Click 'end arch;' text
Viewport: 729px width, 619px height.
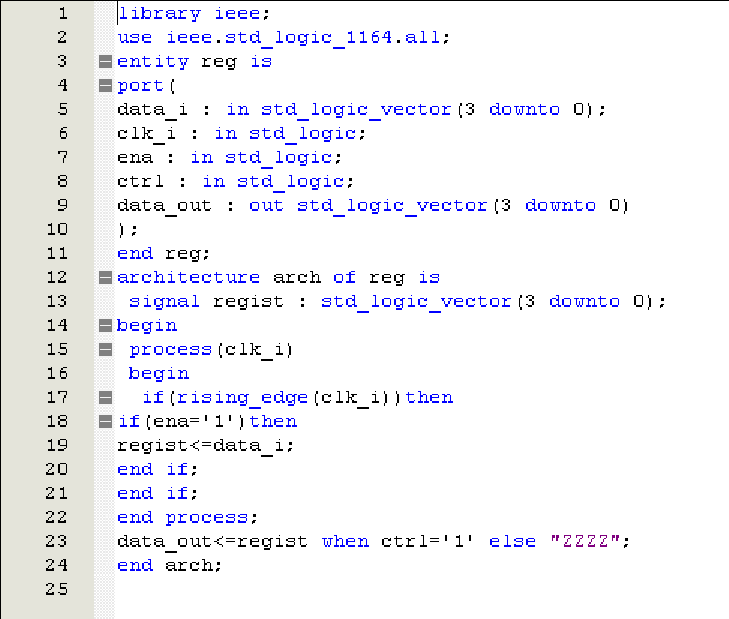tap(170, 566)
